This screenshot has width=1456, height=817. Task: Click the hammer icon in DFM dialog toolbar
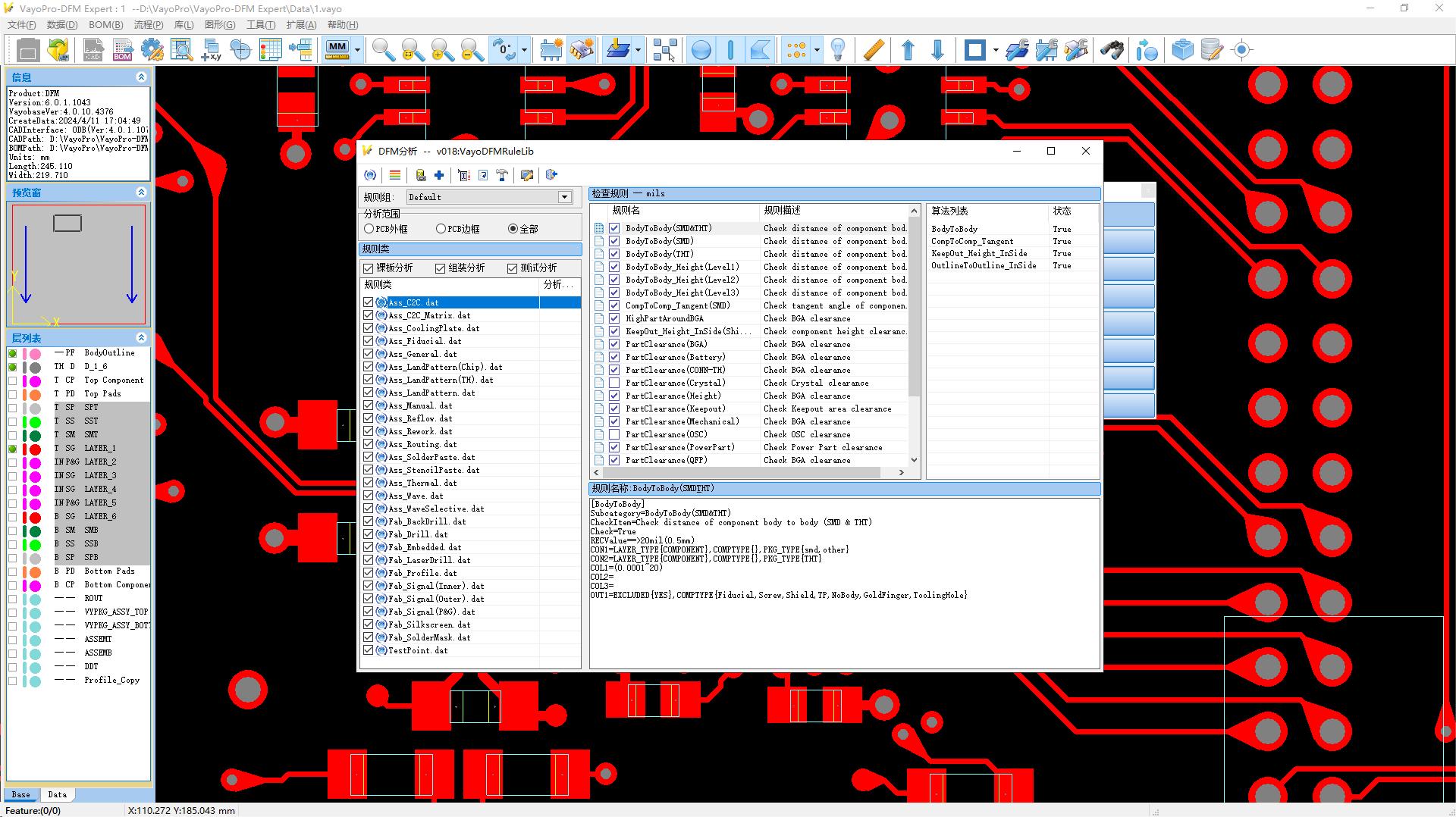pos(502,175)
